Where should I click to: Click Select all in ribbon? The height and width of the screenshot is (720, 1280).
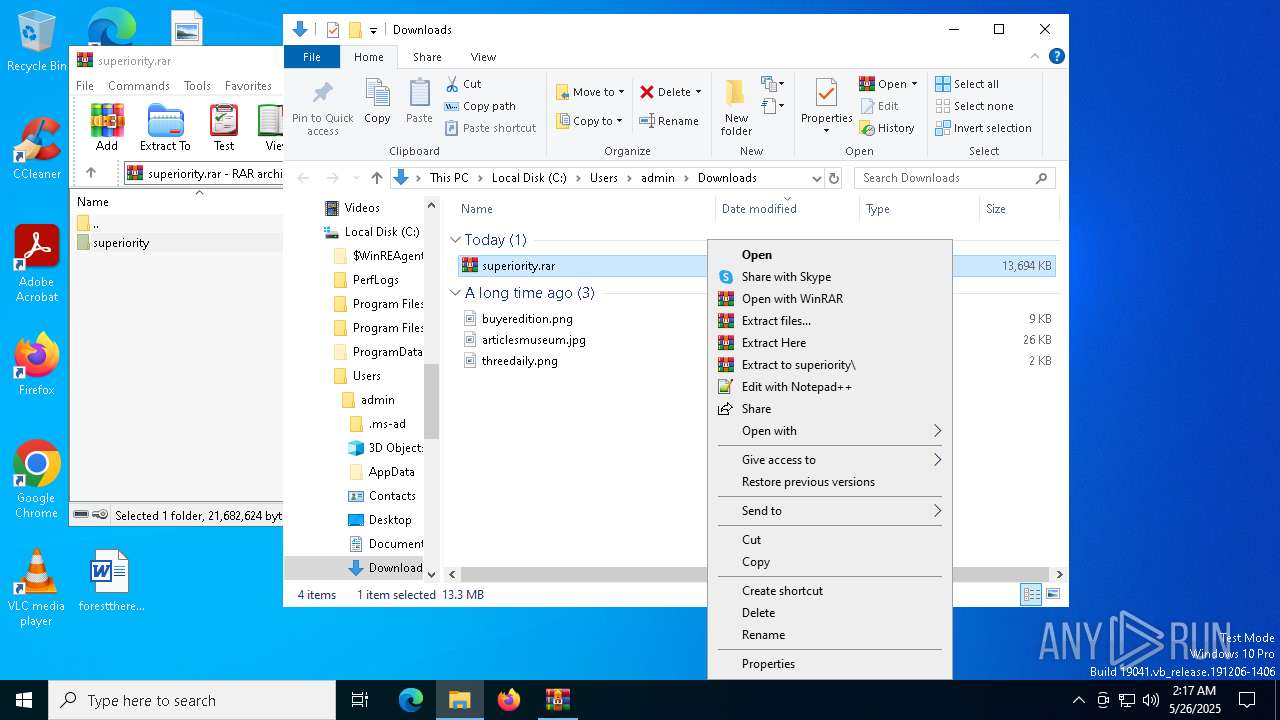967,84
